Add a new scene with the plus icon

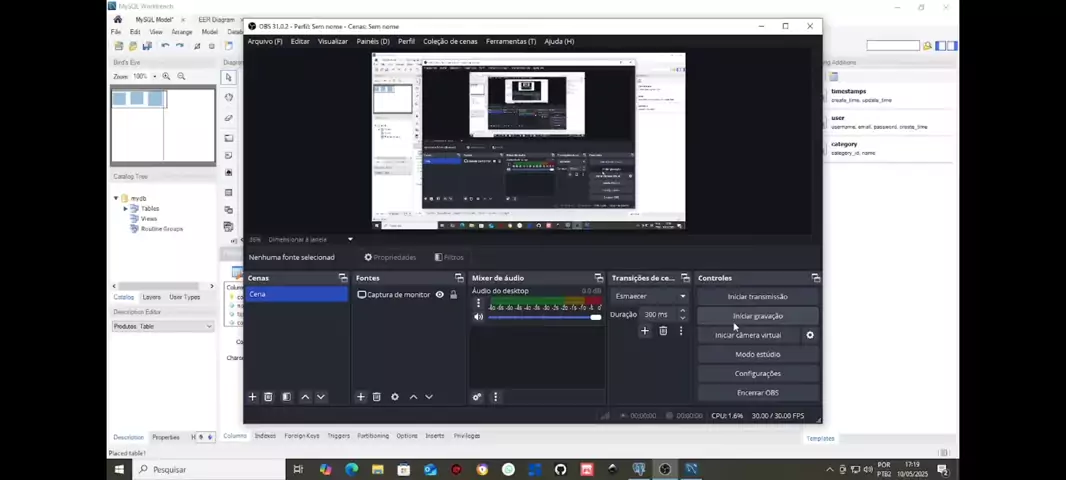click(252, 397)
